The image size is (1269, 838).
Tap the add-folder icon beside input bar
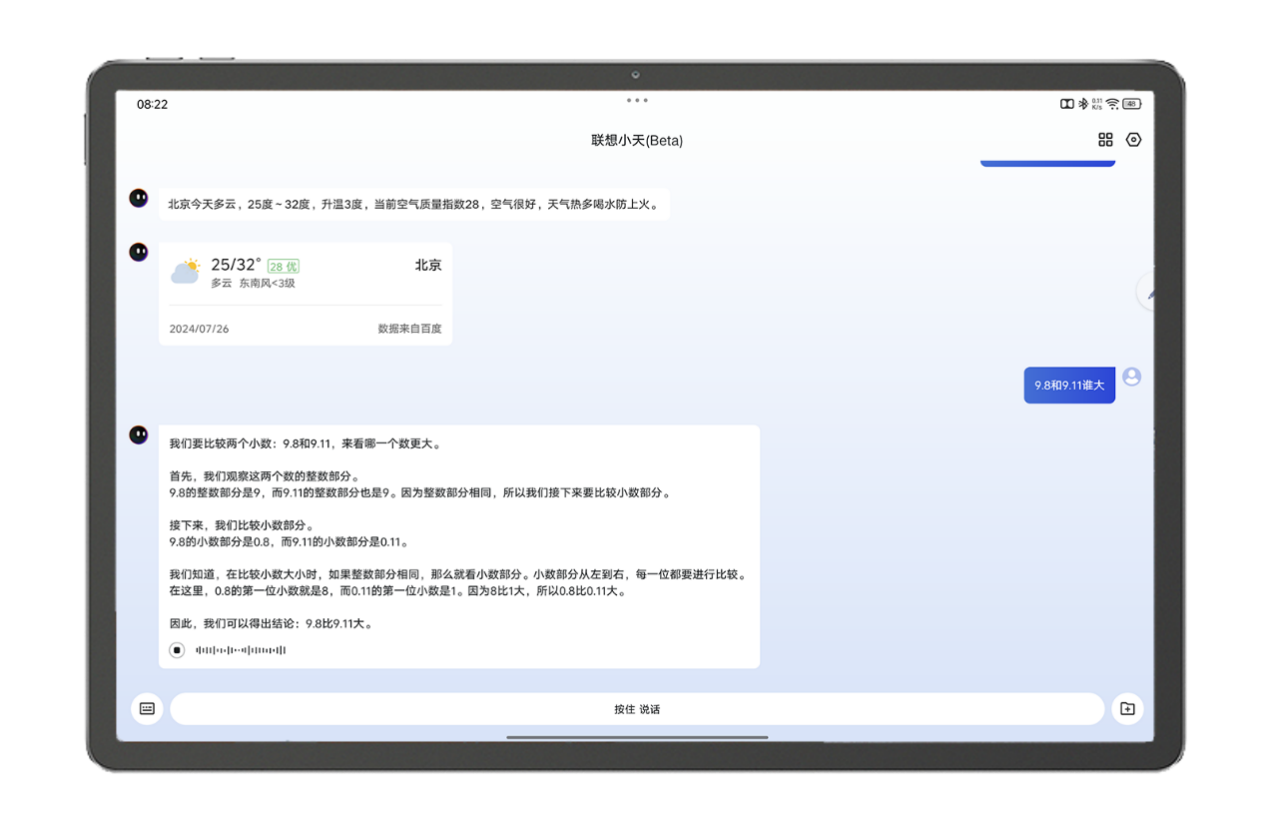tap(1127, 709)
